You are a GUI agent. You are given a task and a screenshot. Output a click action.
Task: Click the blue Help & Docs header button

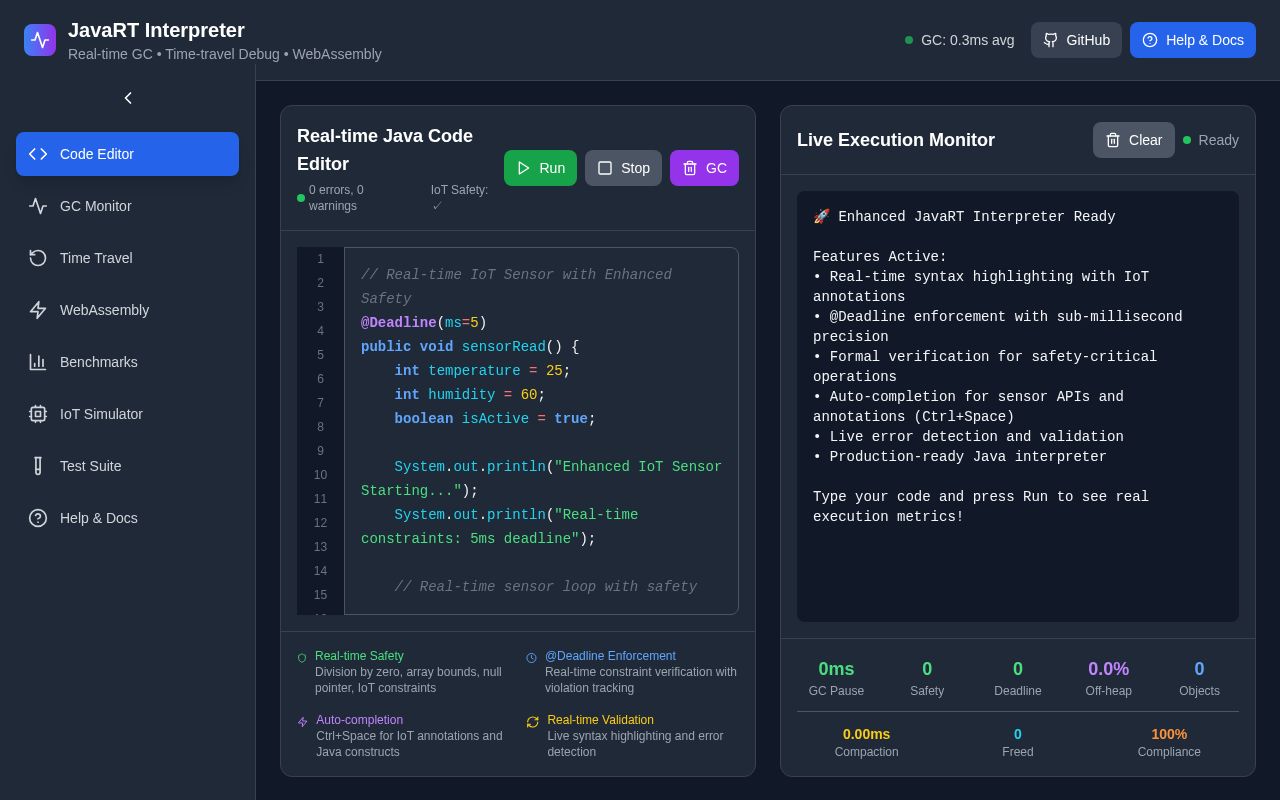1193,40
